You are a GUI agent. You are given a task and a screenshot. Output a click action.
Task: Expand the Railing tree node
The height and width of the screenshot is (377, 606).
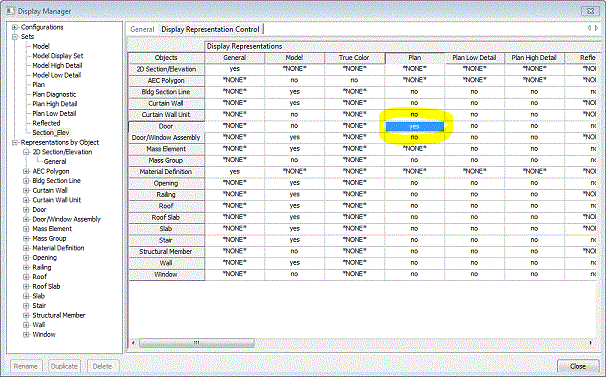(26, 268)
